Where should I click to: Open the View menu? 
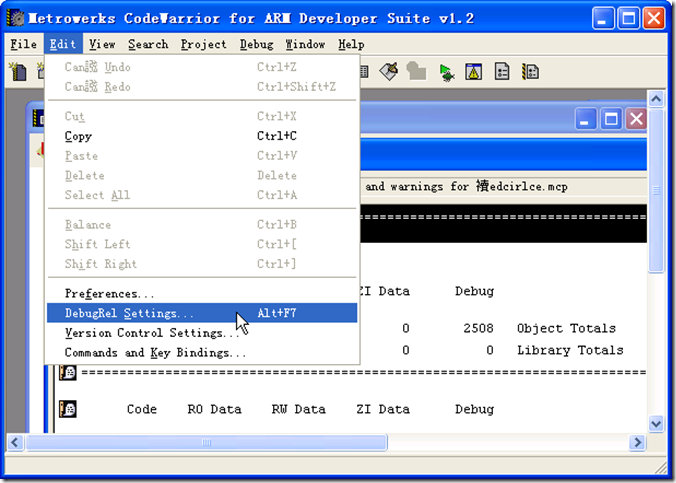click(x=102, y=44)
